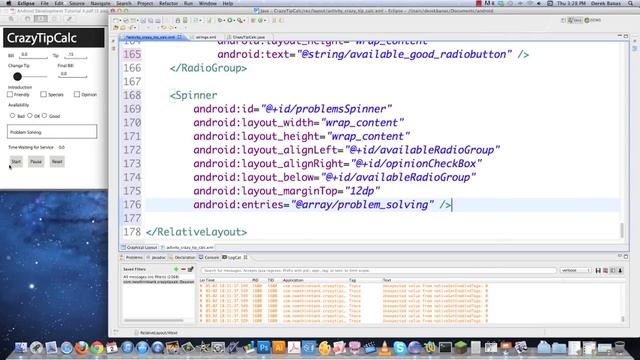Open the Problem Solving spinner
Image resolution: width=640 pixels, height=360 pixels.
click(x=52, y=132)
